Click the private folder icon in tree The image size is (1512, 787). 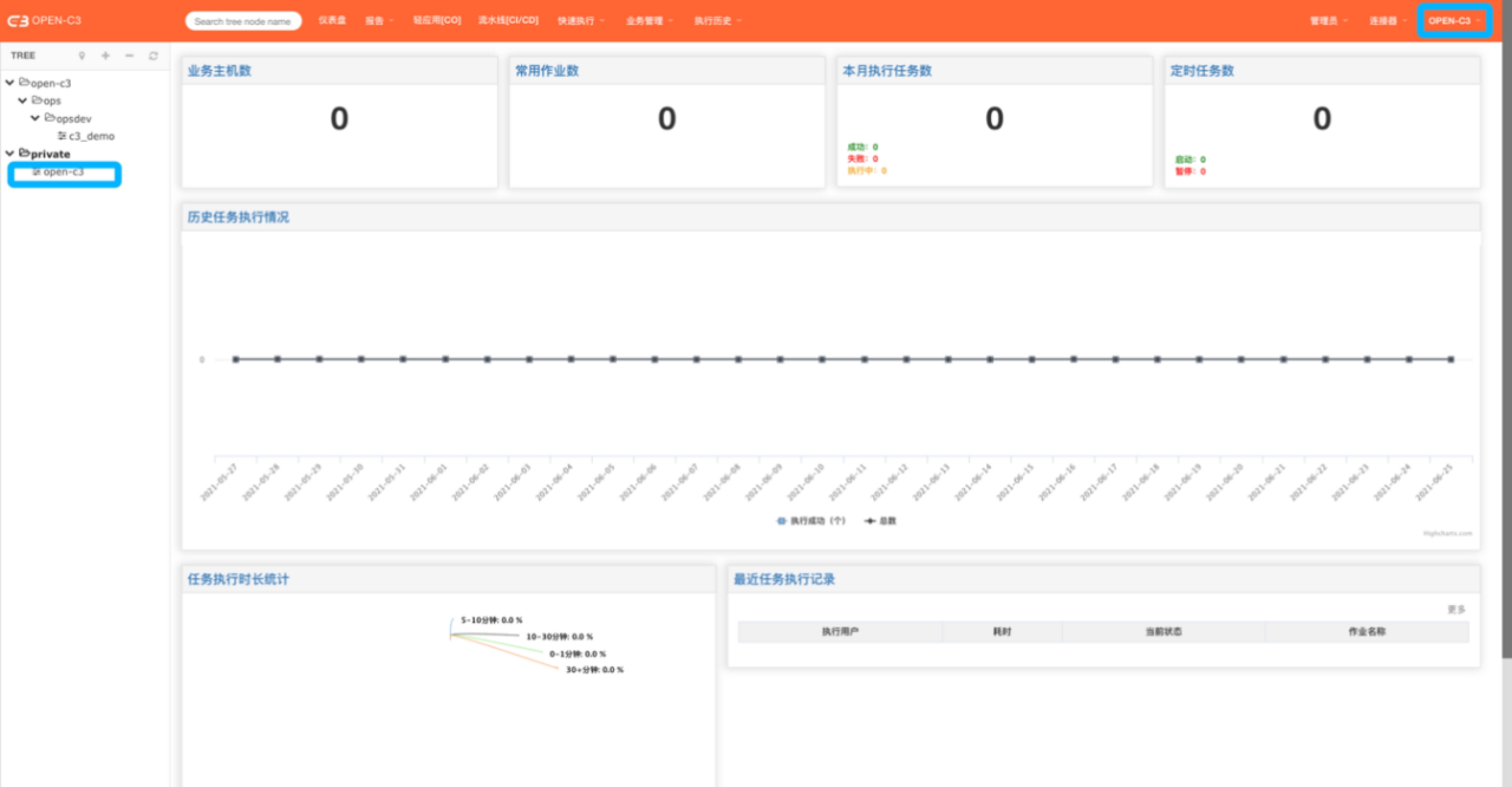pos(24,154)
